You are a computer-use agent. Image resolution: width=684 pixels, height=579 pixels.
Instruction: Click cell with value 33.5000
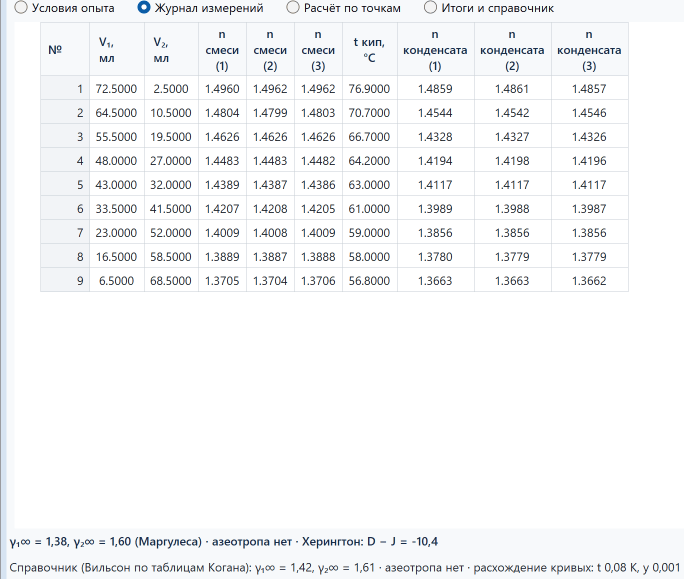coord(117,209)
